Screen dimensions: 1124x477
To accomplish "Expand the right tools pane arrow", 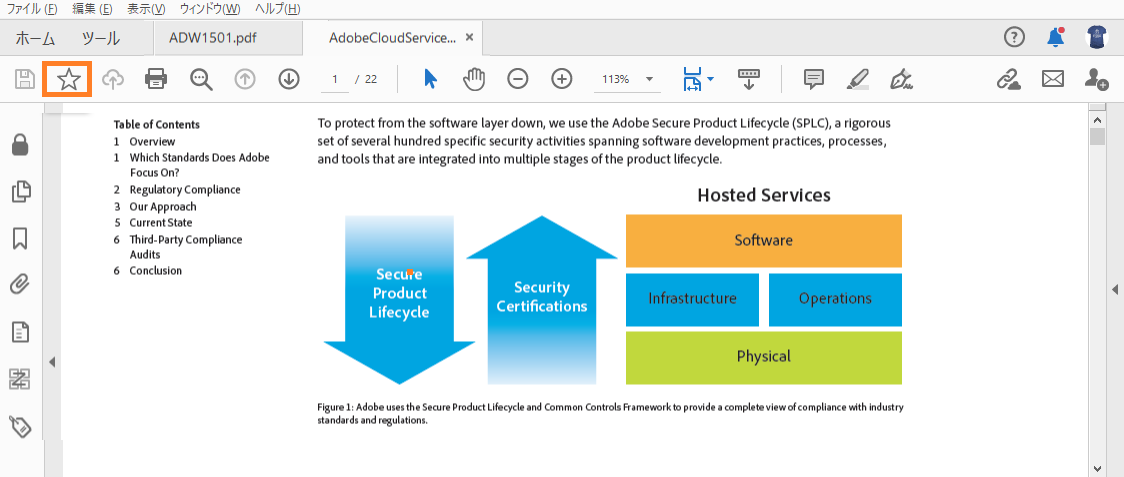I will pyautogui.click(x=1115, y=289).
